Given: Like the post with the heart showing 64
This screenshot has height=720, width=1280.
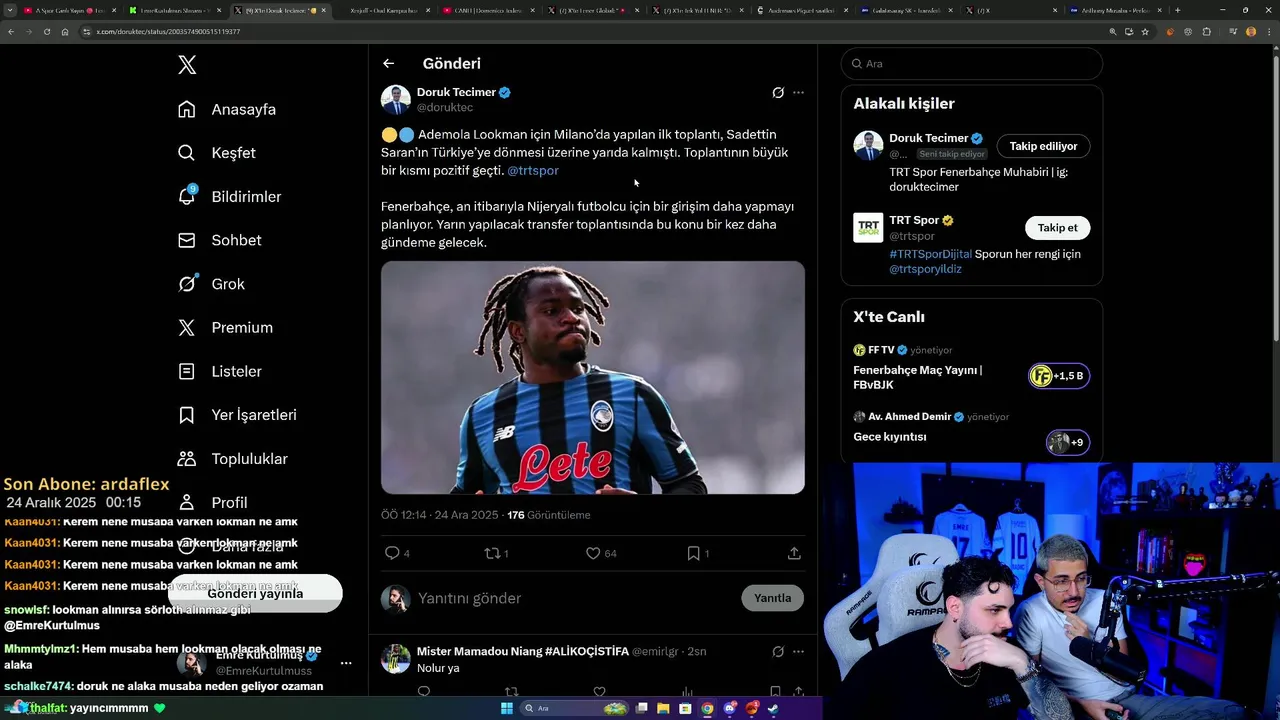Looking at the screenshot, I should pyautogui.click(x=593, y=553).
